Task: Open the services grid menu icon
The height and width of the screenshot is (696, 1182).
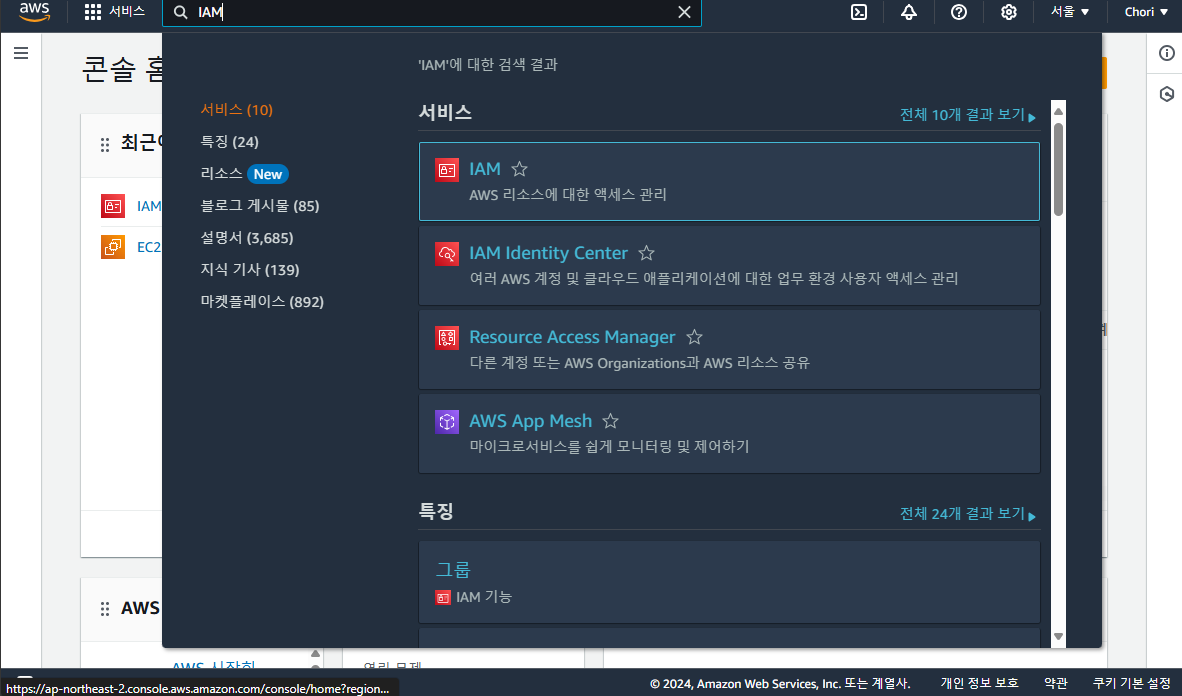Action: pyautogui.click(x=93, y=12)
